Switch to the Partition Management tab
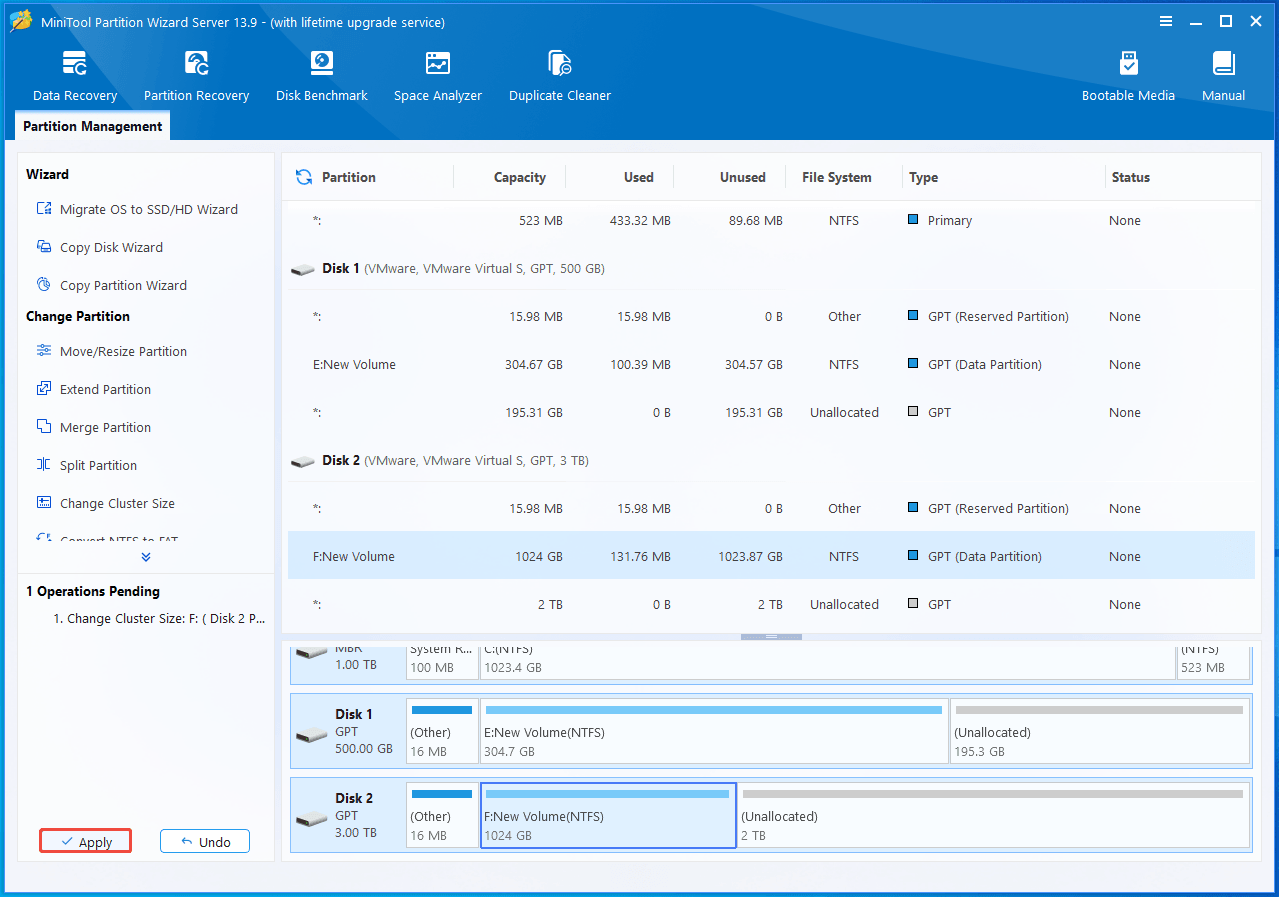This screenshot has height=897, width=1279. (x=93, y=126)
